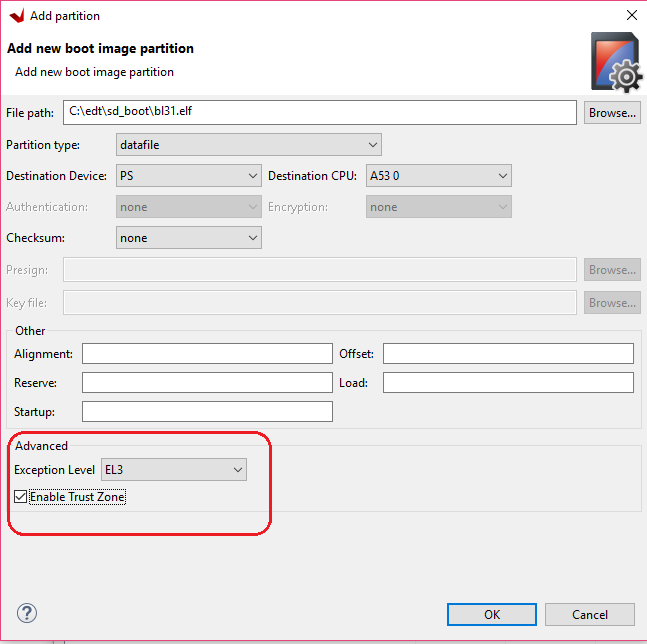Toggle the Enable Trust Zone checkbox

[20, 497]
